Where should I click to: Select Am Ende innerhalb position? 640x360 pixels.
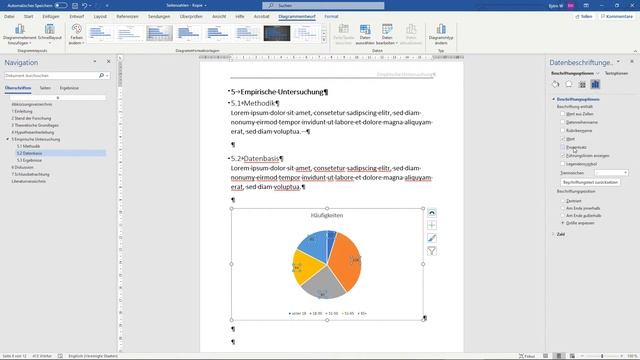tap(563, 208)
